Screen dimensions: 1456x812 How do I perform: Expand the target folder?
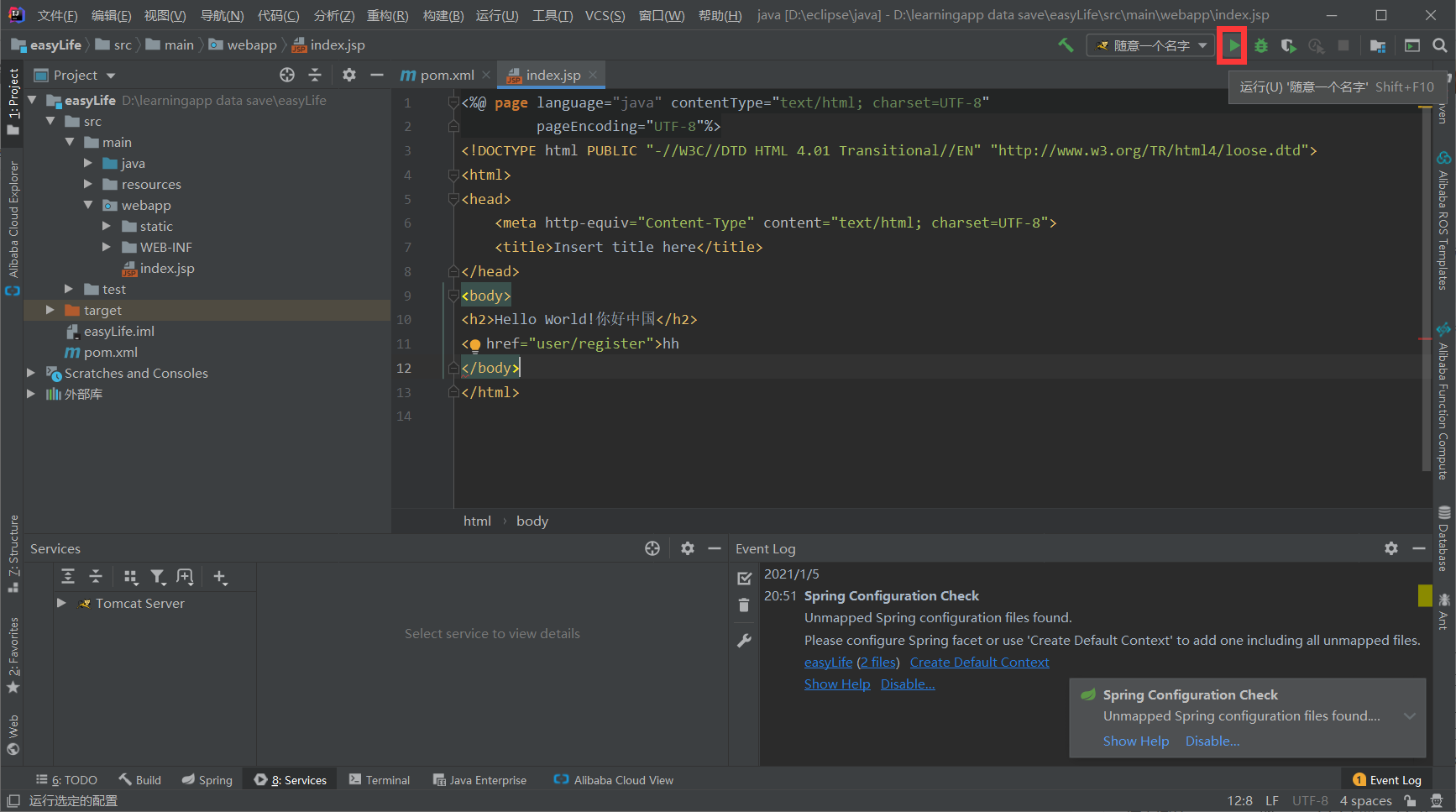pos(50,310)
